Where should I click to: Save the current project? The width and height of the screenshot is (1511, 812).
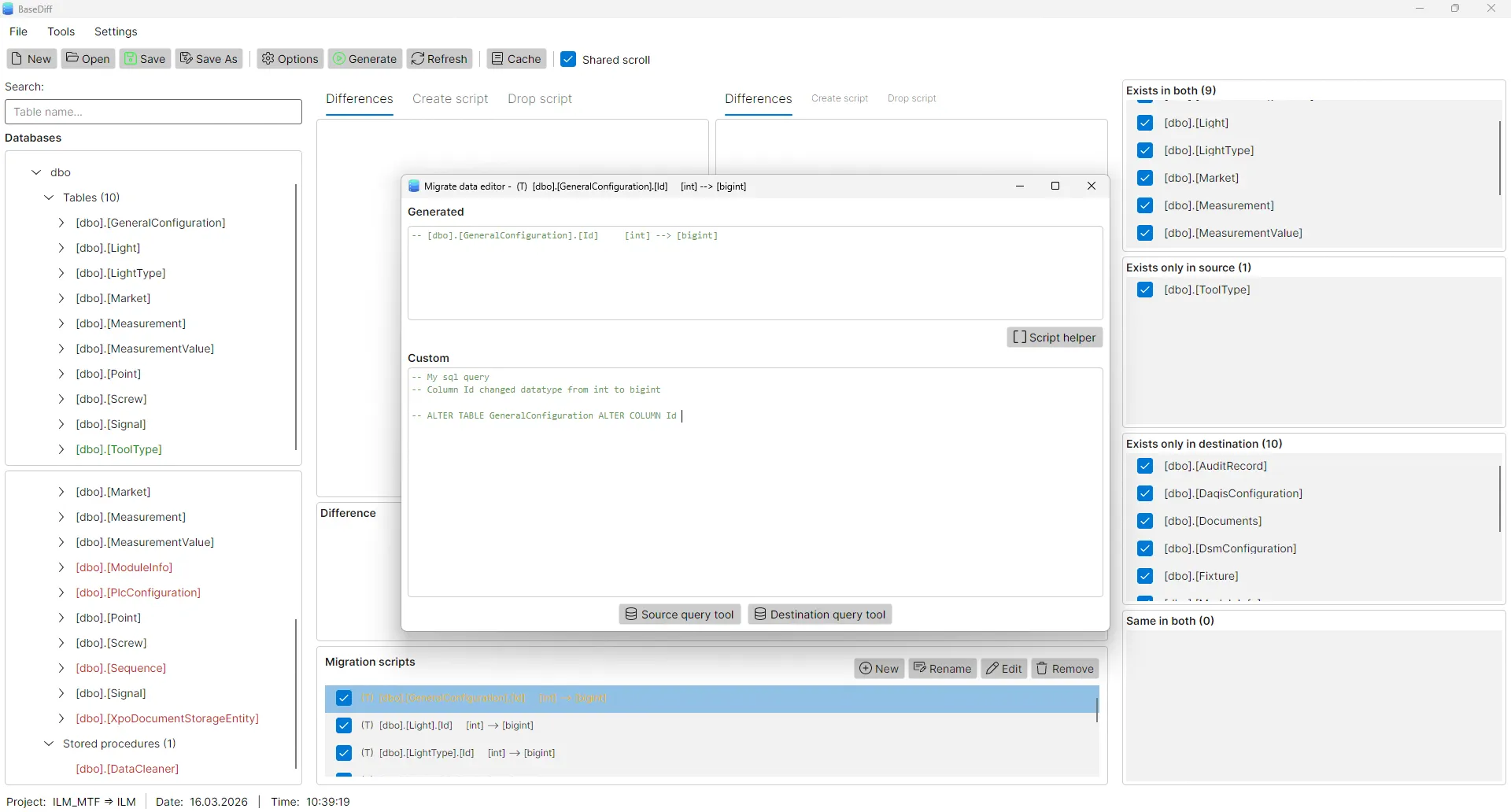(x=145, y=59)
